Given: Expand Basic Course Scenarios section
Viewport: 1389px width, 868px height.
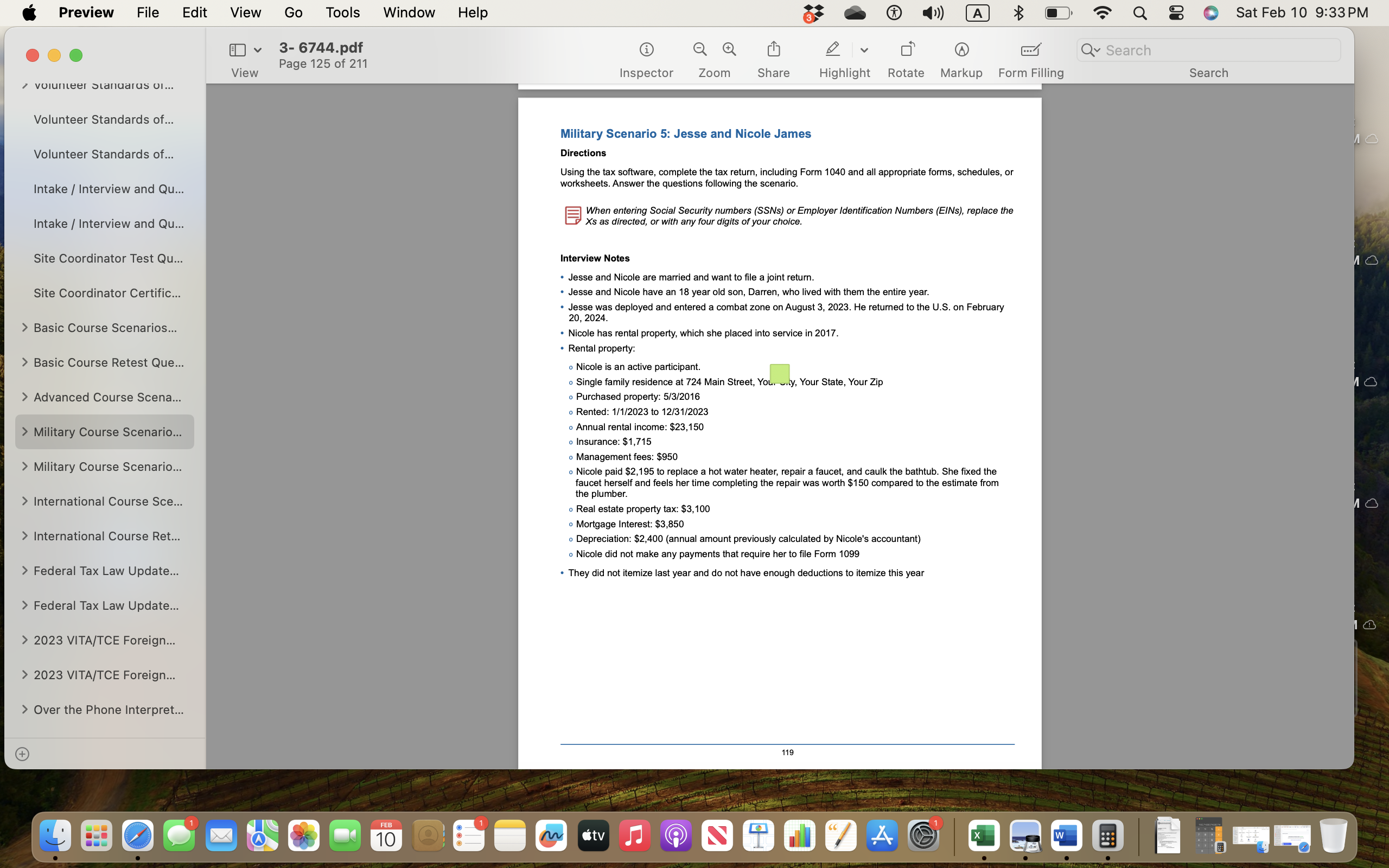Looking at the screenshot, I should pos(24,327).
